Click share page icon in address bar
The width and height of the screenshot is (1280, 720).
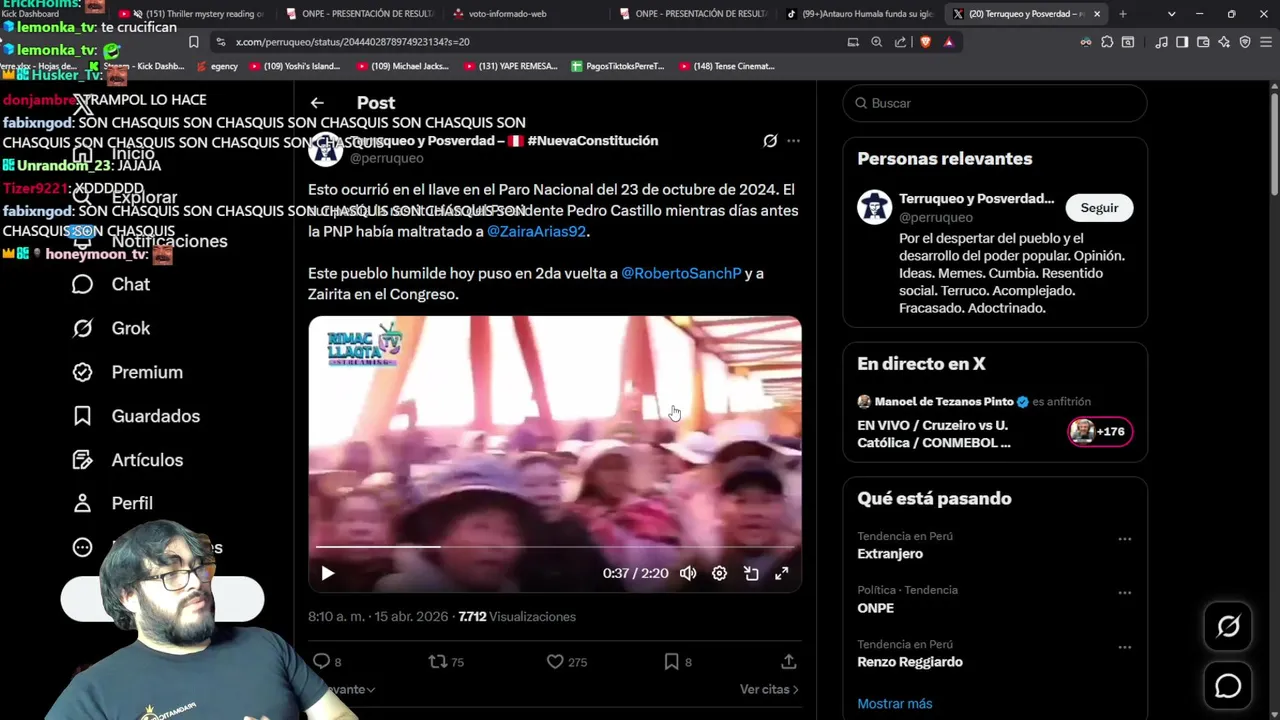click(x=901, y=42)
